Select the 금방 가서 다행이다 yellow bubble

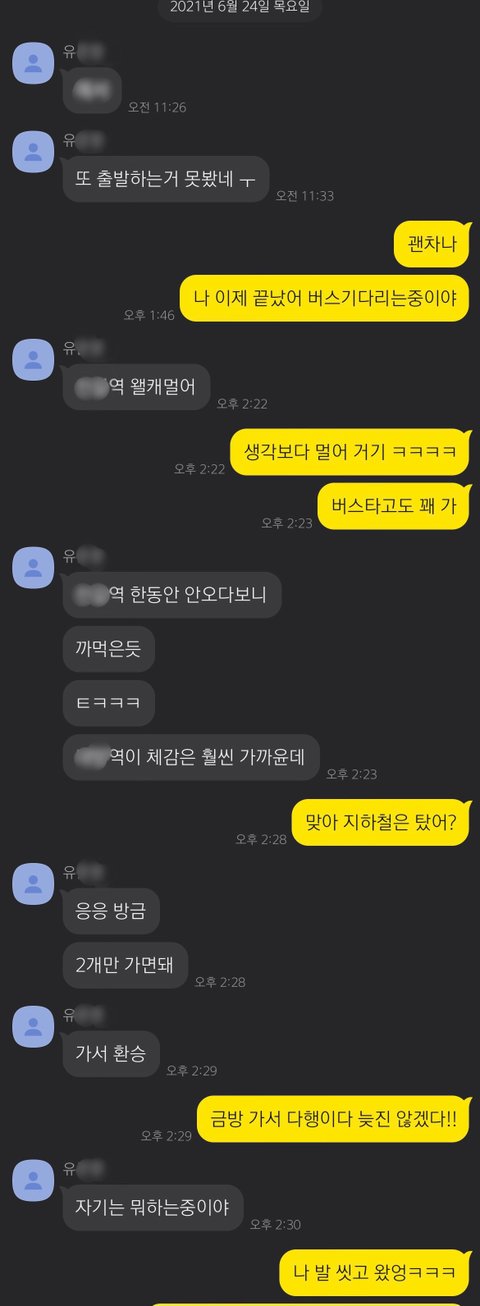click(x=333, y=1119)
